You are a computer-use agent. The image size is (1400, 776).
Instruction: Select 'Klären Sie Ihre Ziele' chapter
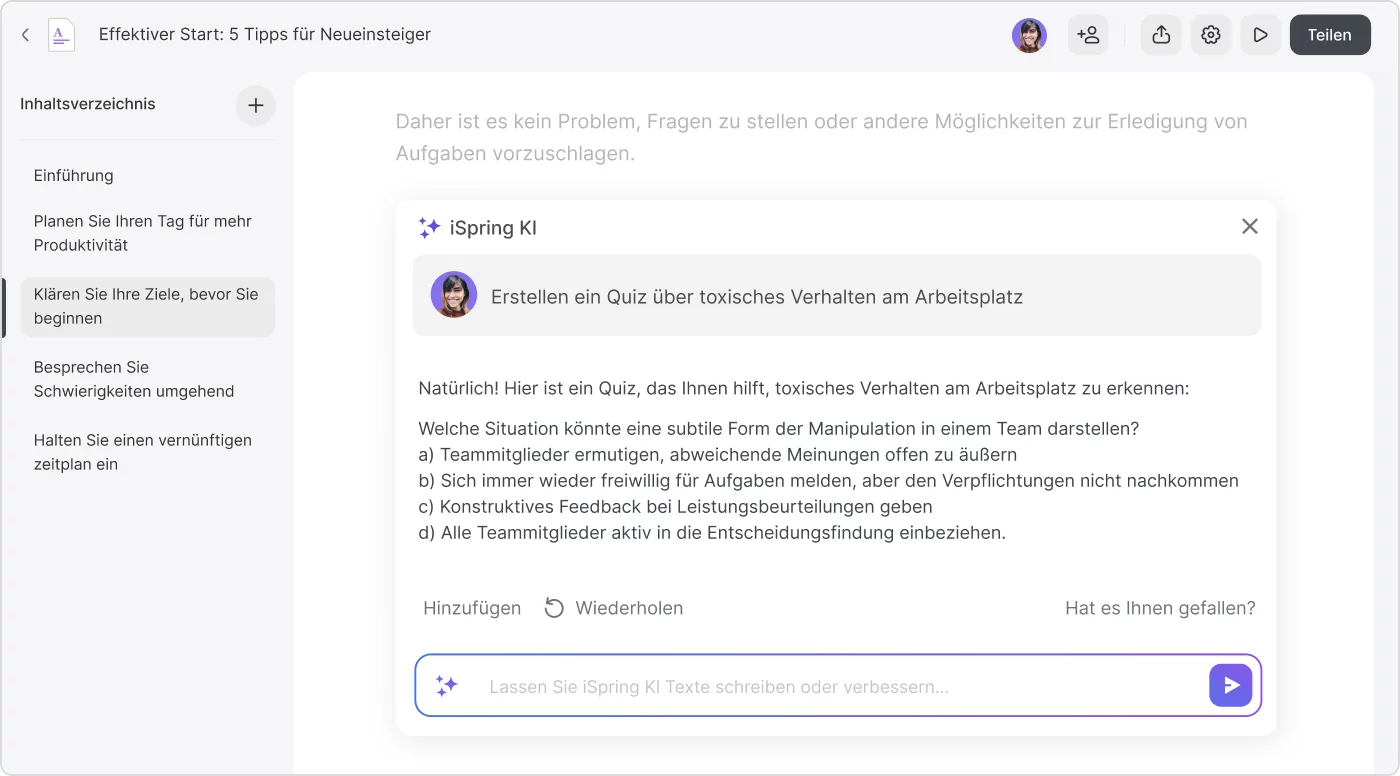147,306
